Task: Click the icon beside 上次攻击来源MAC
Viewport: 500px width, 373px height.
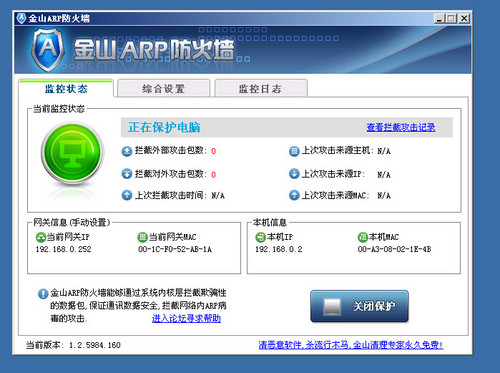Action: tap(294, 195)
